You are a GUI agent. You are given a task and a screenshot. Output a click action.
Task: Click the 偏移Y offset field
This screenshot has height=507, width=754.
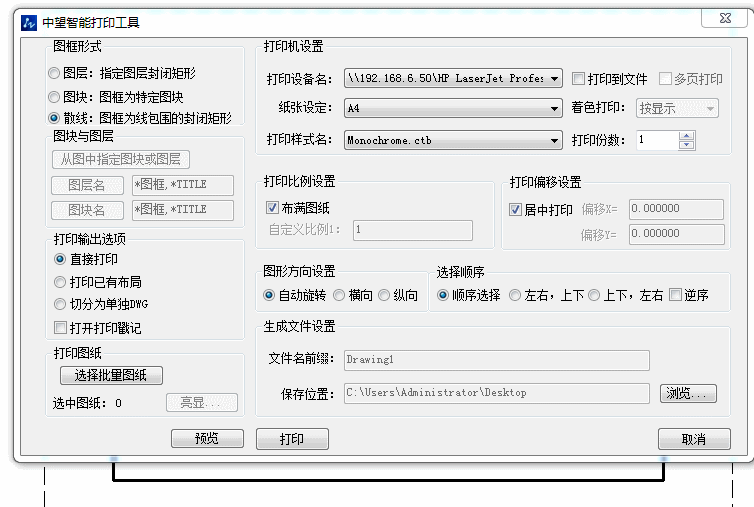coord(676,234)
